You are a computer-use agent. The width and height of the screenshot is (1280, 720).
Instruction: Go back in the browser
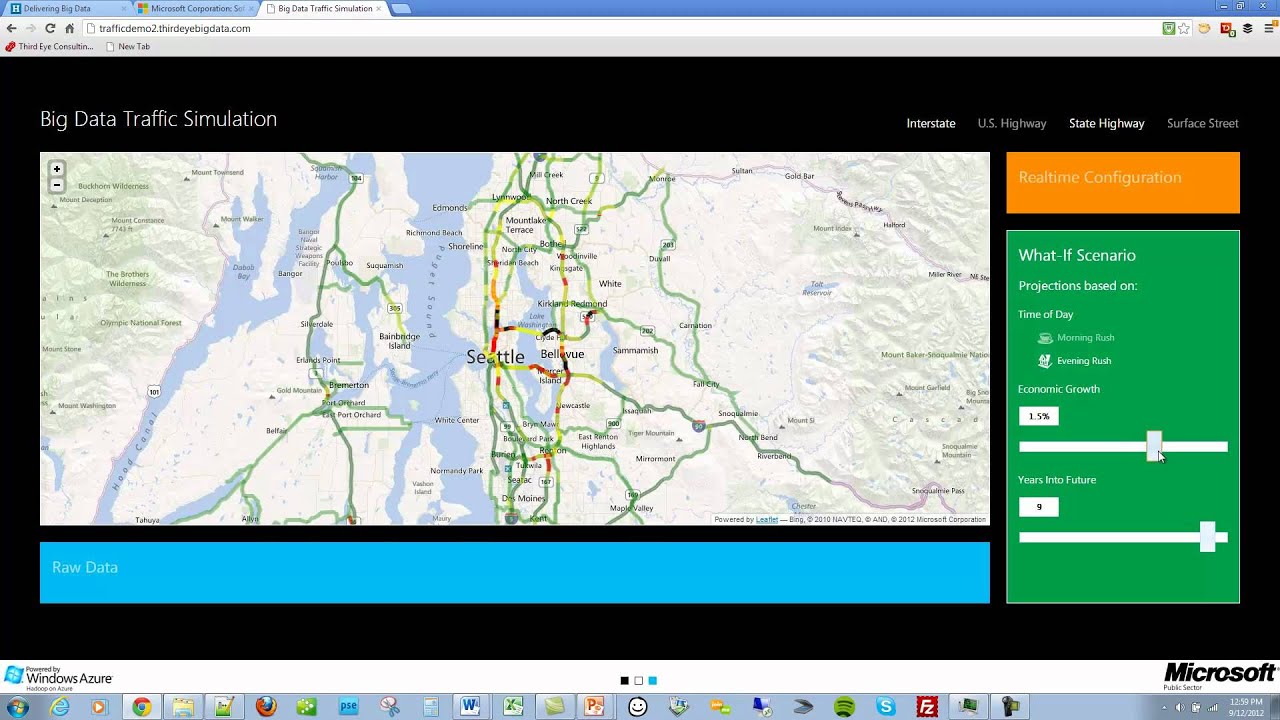click(12, 29)
